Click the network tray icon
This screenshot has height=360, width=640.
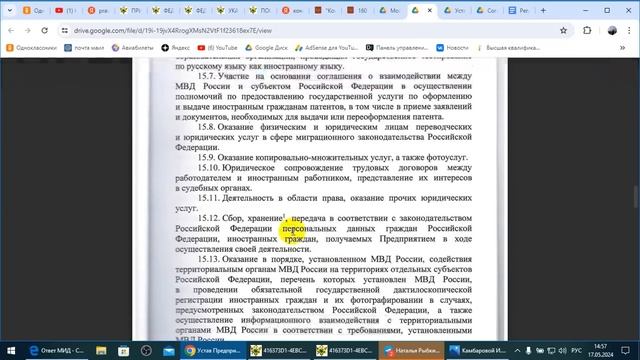tap(551, 351)
